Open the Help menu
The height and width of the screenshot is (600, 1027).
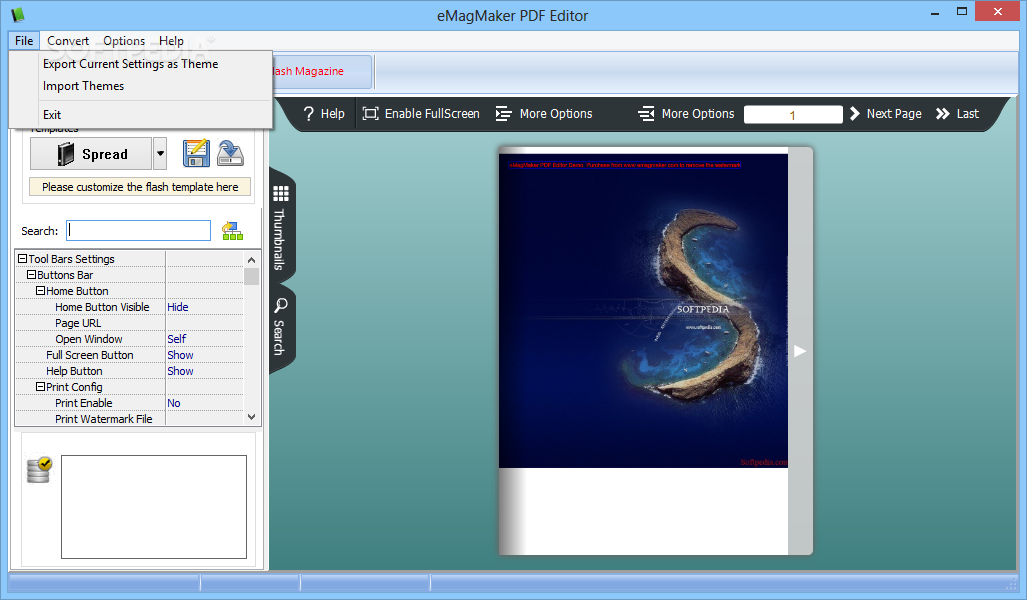tap(171, 41)
